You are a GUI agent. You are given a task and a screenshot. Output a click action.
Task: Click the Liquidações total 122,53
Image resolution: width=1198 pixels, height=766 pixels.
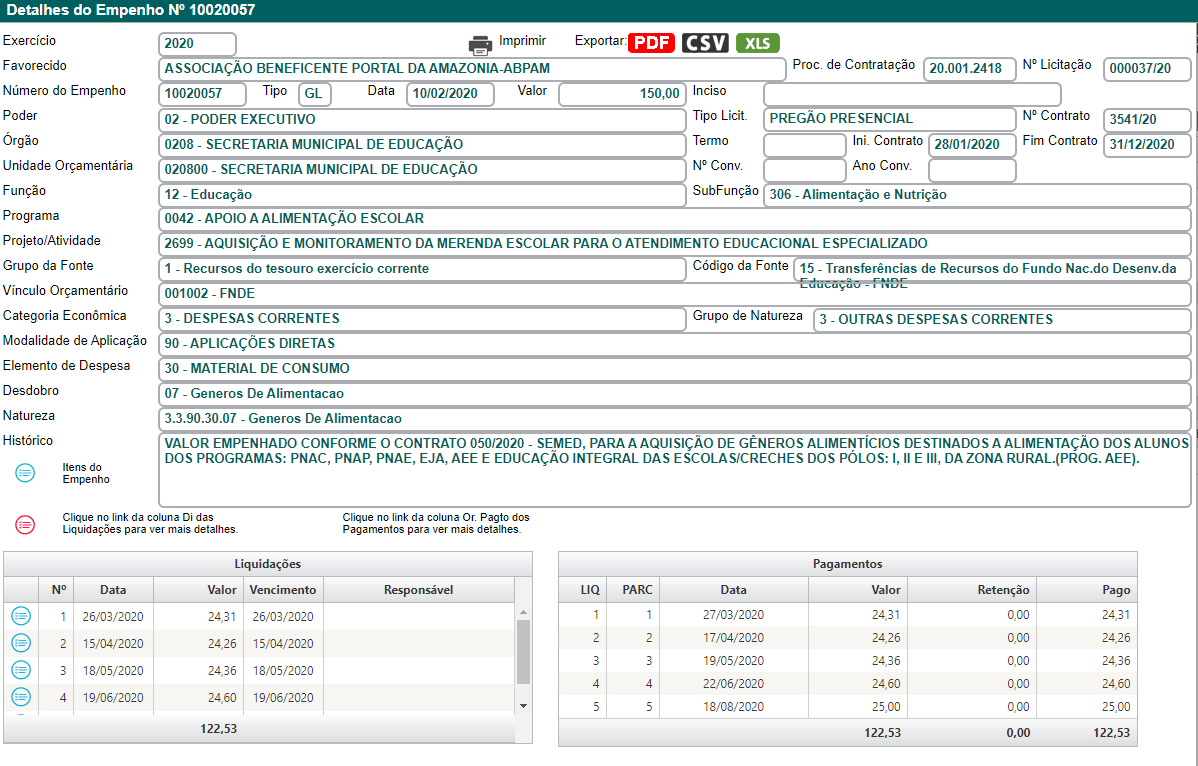(219, 729)
